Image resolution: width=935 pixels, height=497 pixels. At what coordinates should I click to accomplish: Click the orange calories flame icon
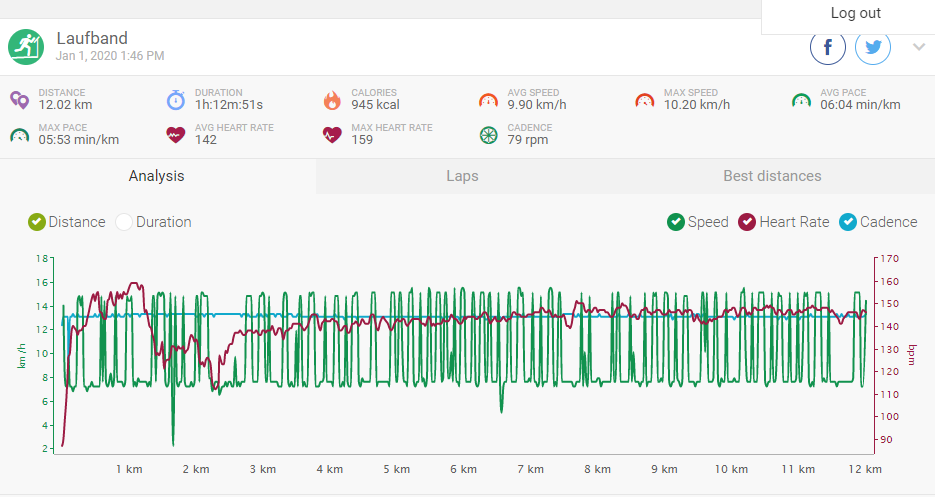332,100
